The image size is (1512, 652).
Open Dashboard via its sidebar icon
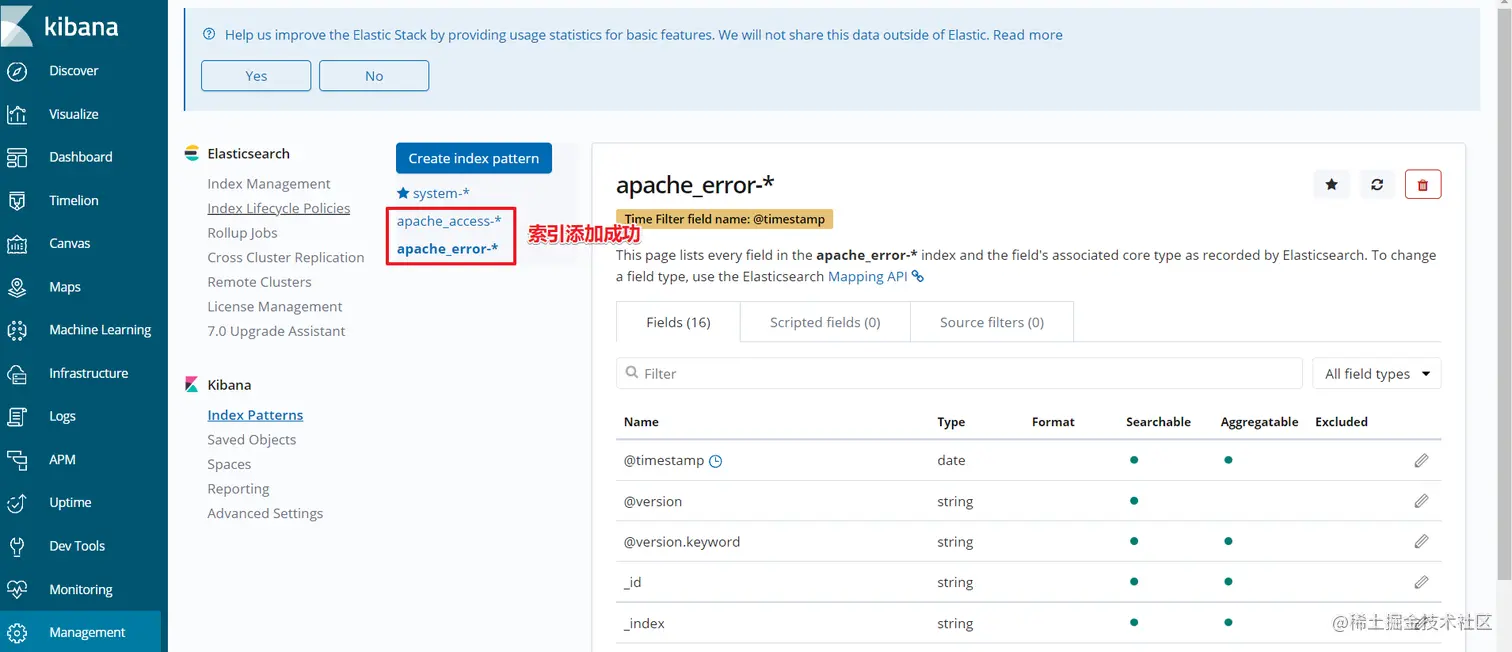tap(17, 157)
